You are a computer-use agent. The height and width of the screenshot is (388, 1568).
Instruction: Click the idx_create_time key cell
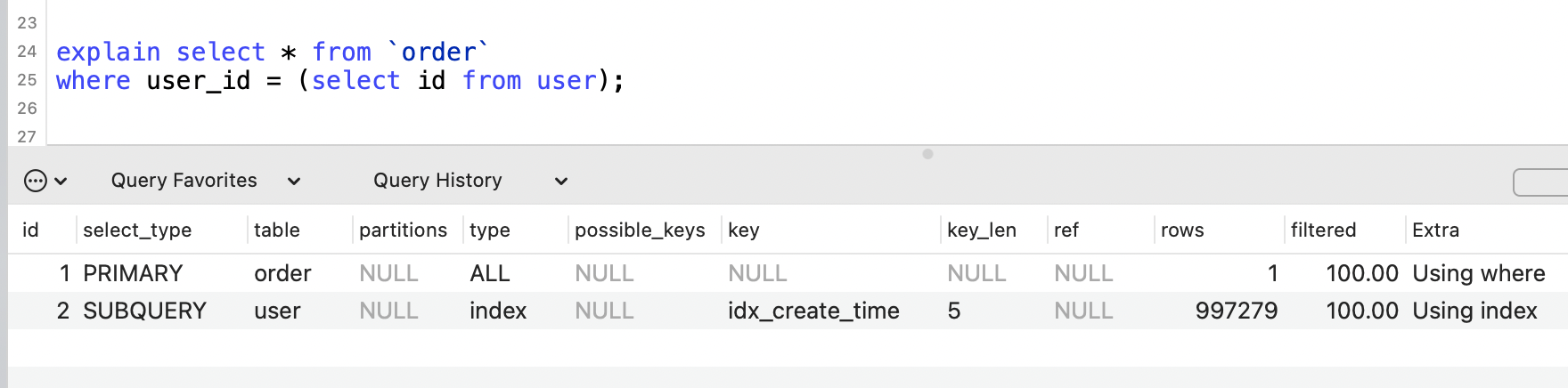813,311
